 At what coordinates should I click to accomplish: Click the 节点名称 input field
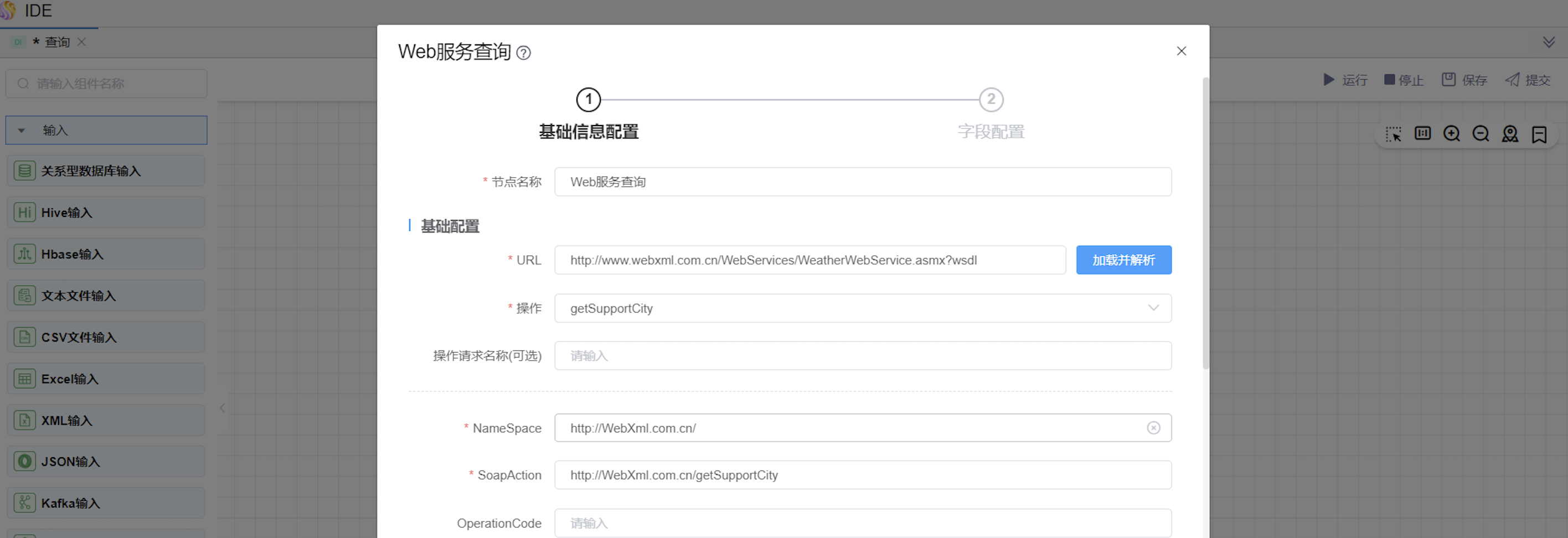863,182
